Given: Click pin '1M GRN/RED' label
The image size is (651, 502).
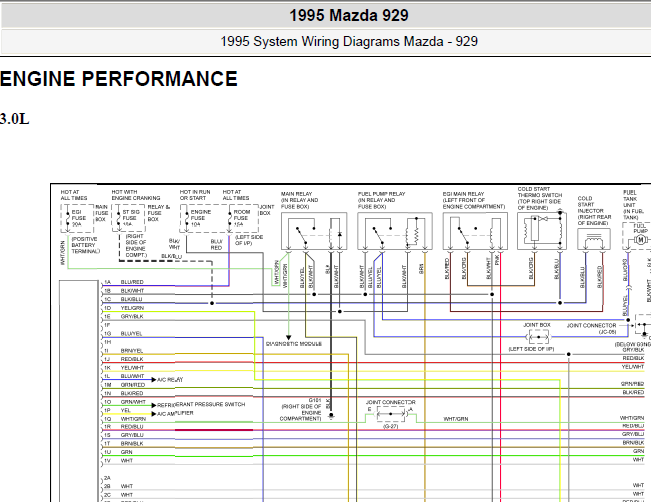Looking at the screenshot, I should click(124, 385).
